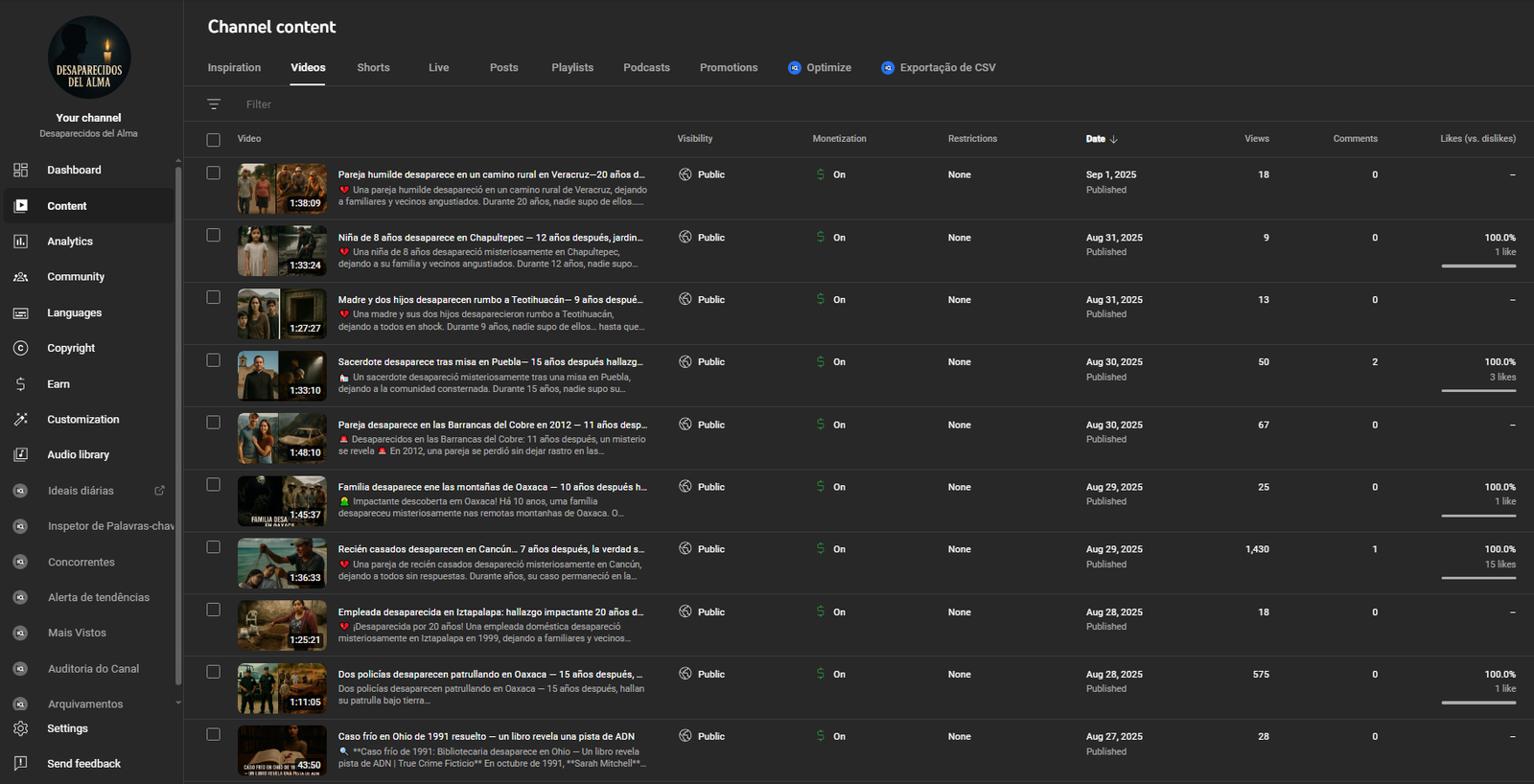Screen dimensions: 1534x784
Task: Click the filter lines icon
Action: pyautogui.click(x=214, y=104)
